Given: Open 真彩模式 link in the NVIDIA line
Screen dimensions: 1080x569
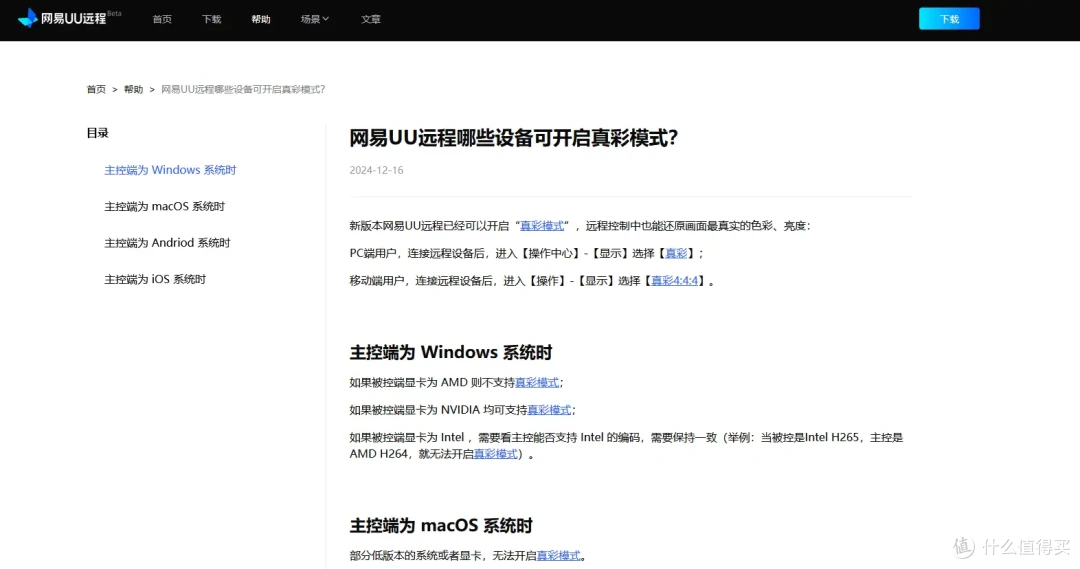Looking at the screenshot, I should pos(549,410).
